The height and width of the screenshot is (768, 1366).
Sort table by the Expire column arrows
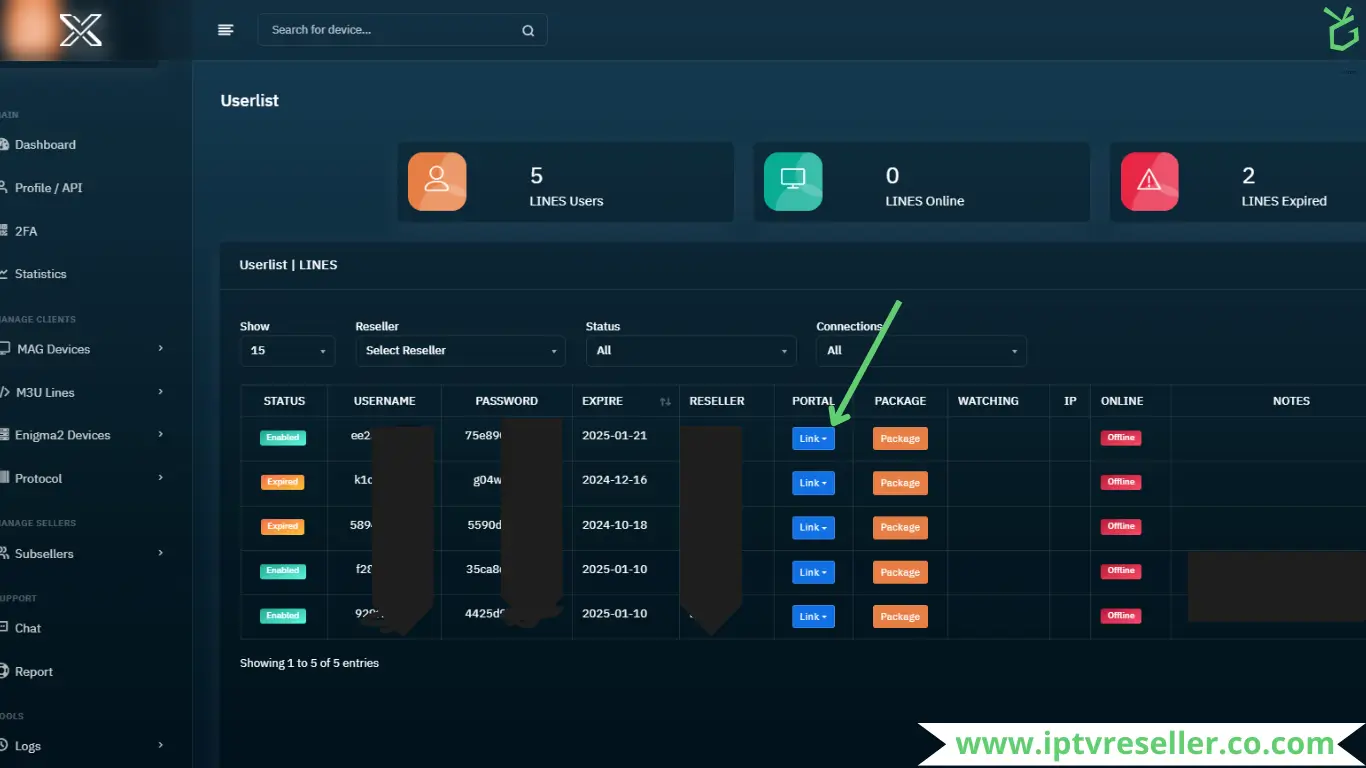coord(665,402)
